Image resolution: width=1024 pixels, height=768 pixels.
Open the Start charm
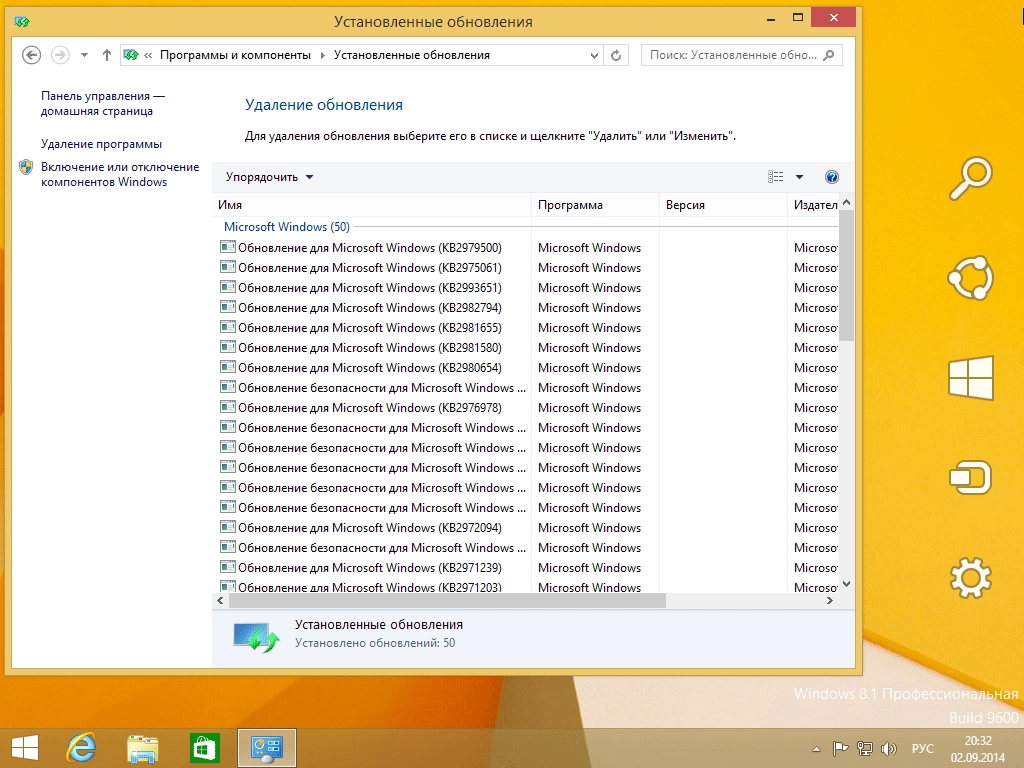[x=970, y=378]
